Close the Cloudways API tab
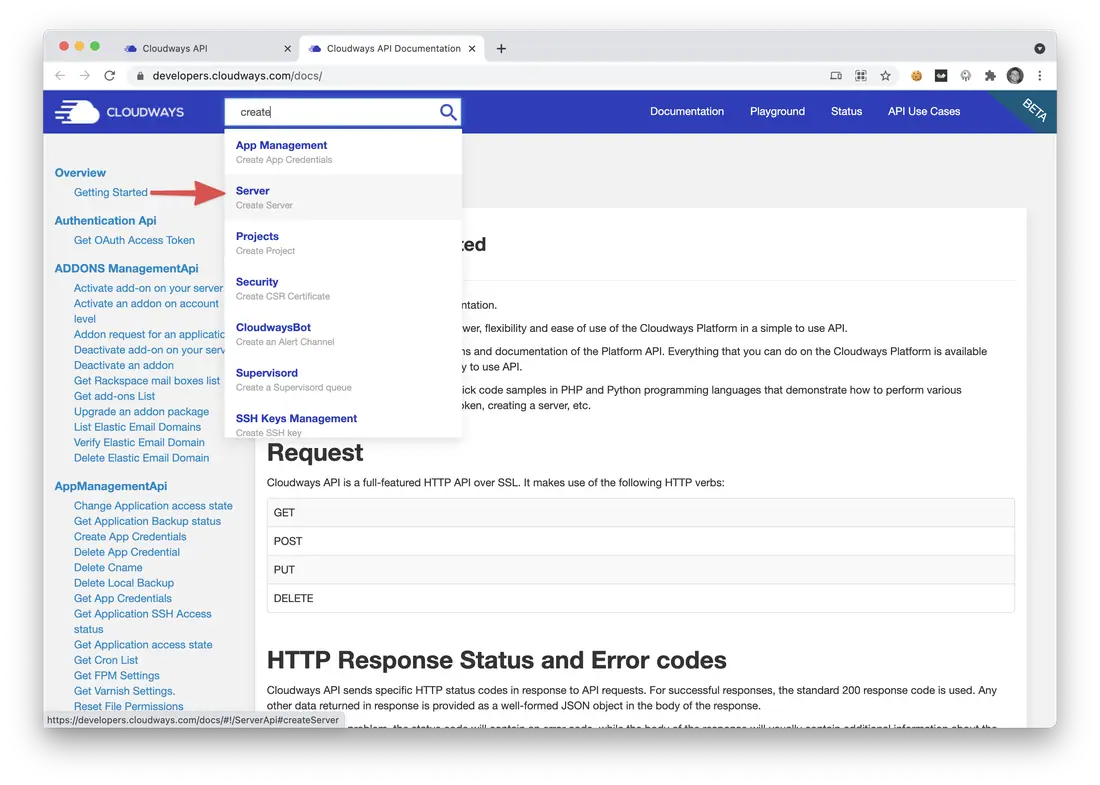Image resolution: width=1100 pixels, height=785 pixels. pos(287,48)
